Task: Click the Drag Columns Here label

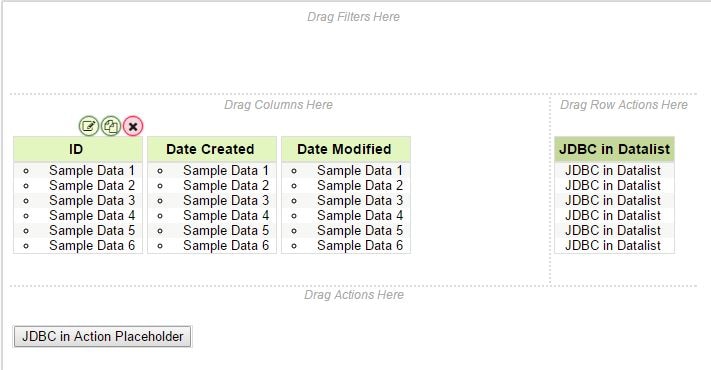Action: point(278,105)
